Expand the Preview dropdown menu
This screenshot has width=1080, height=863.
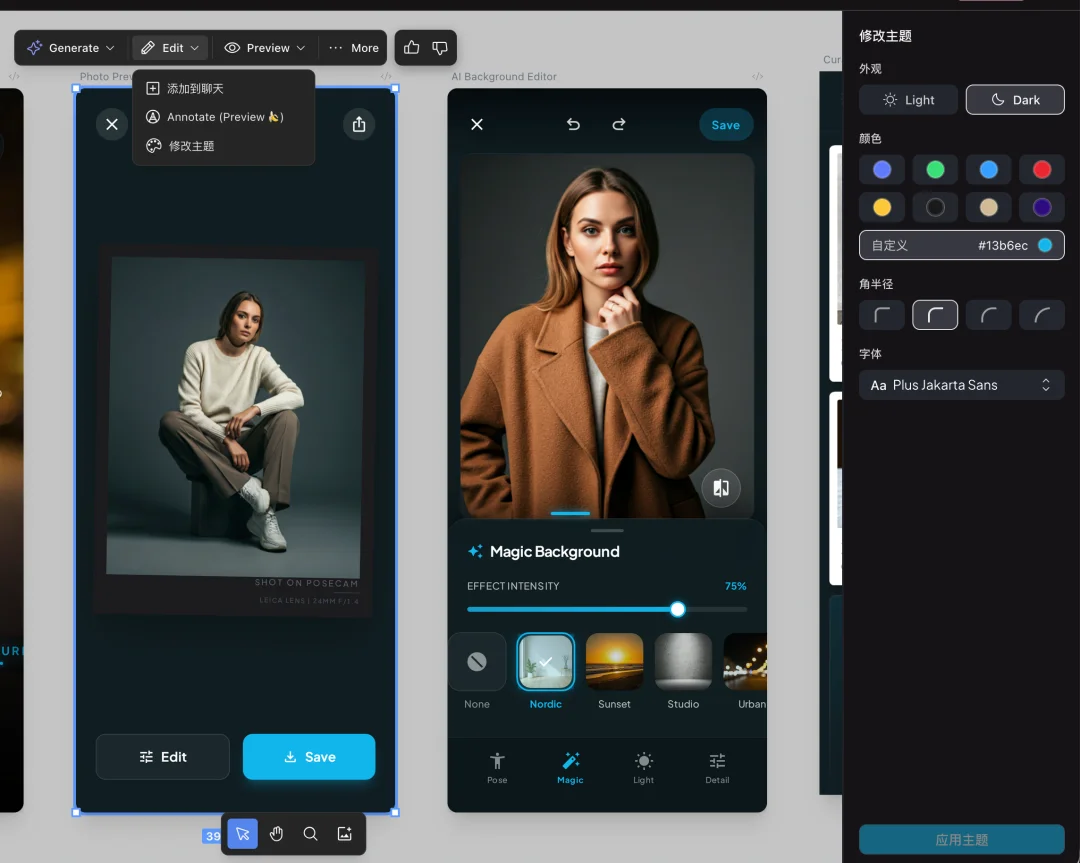(x=265, y=48)
